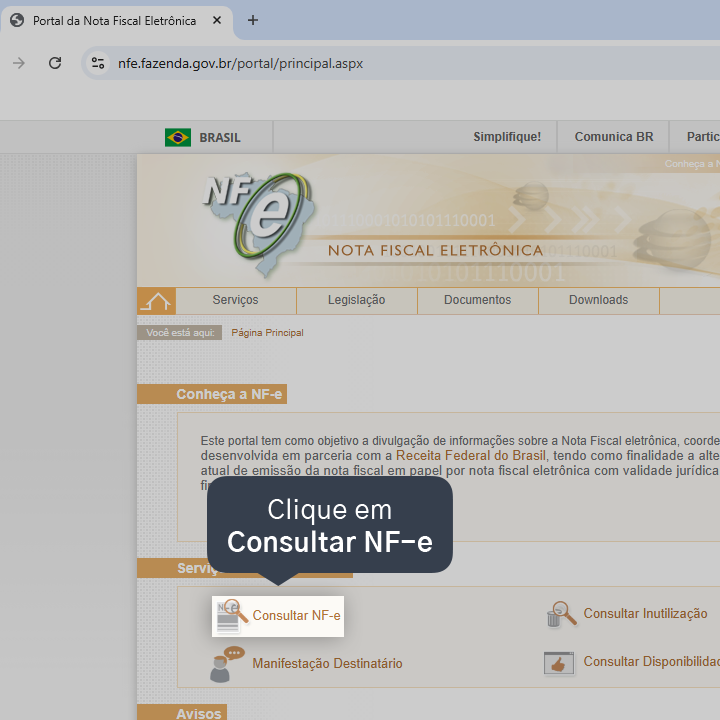This screenshot has width=720, height=720.
Task: Reload the page with the refresh button
Action: pyautogui.click(x=55, y=63)
